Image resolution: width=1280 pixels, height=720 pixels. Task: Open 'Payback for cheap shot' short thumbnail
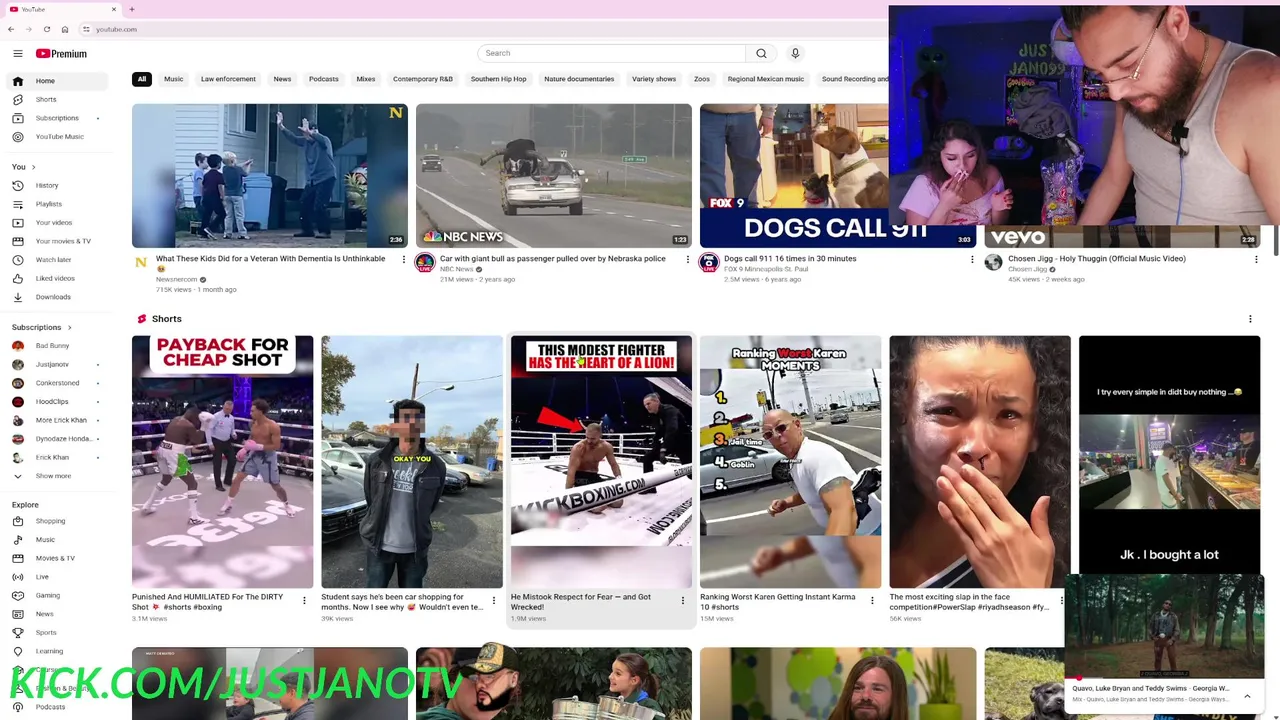(x=222, y=462)
